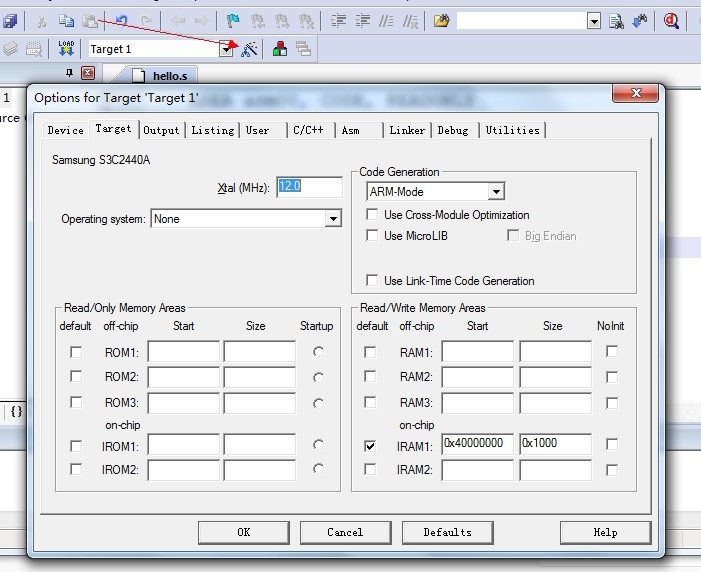Click the Copy icon in toolbar
The width and height of the screenshot is (701, 572).
pos(66,21)
